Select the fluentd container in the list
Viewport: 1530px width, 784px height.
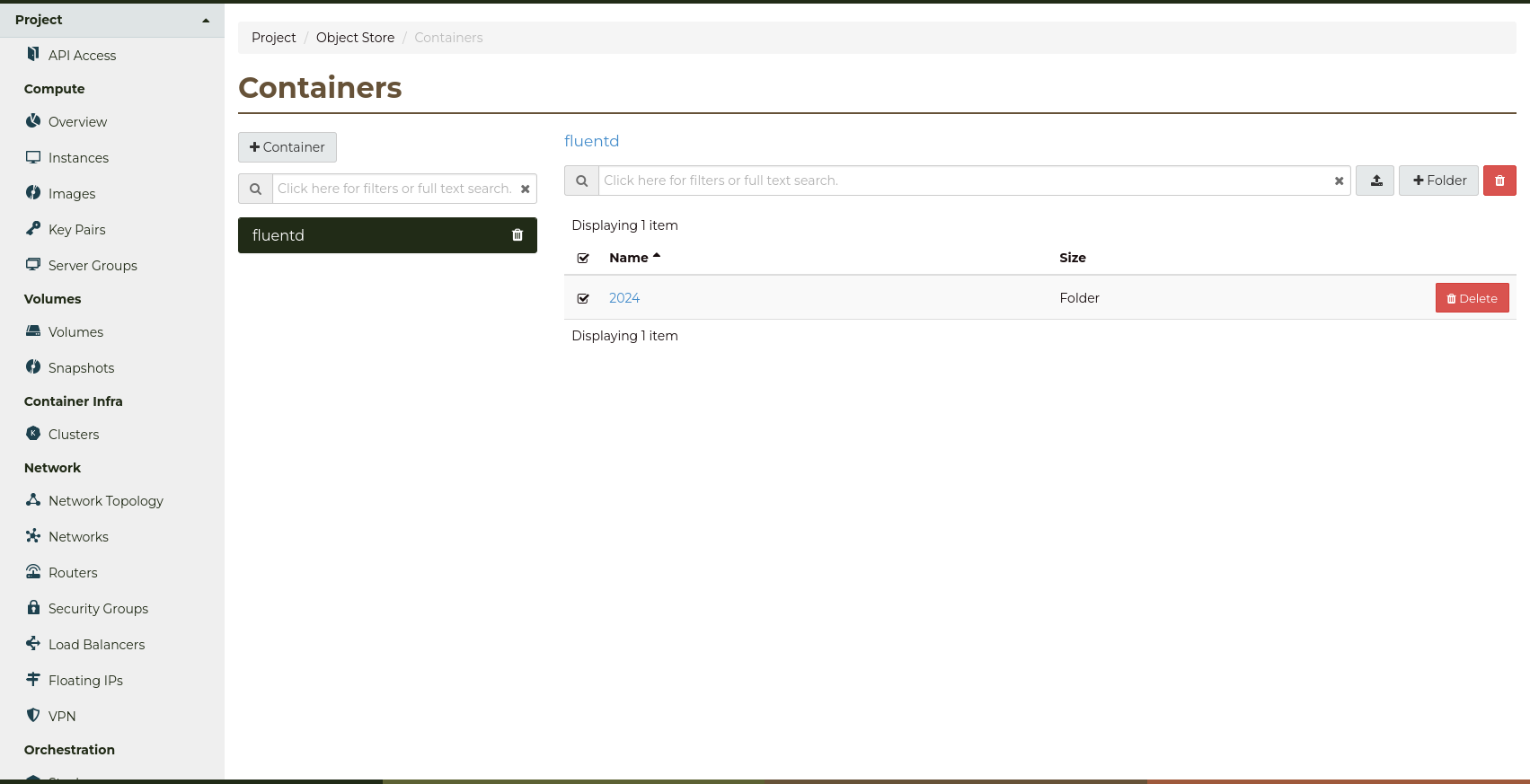[387, 235]
